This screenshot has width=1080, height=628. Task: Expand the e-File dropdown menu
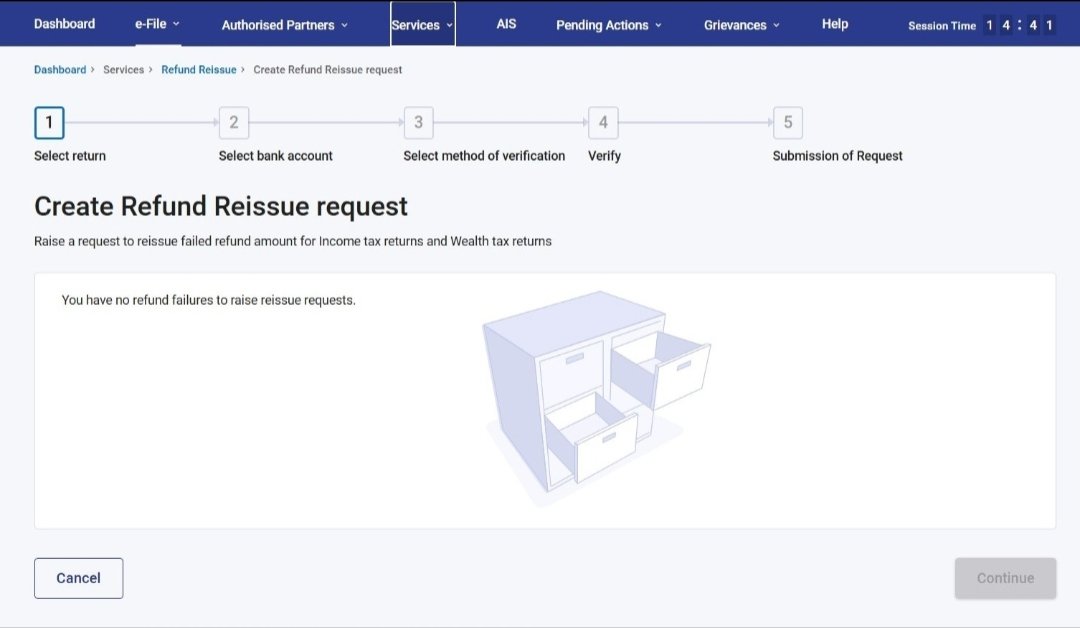point(157,24)
